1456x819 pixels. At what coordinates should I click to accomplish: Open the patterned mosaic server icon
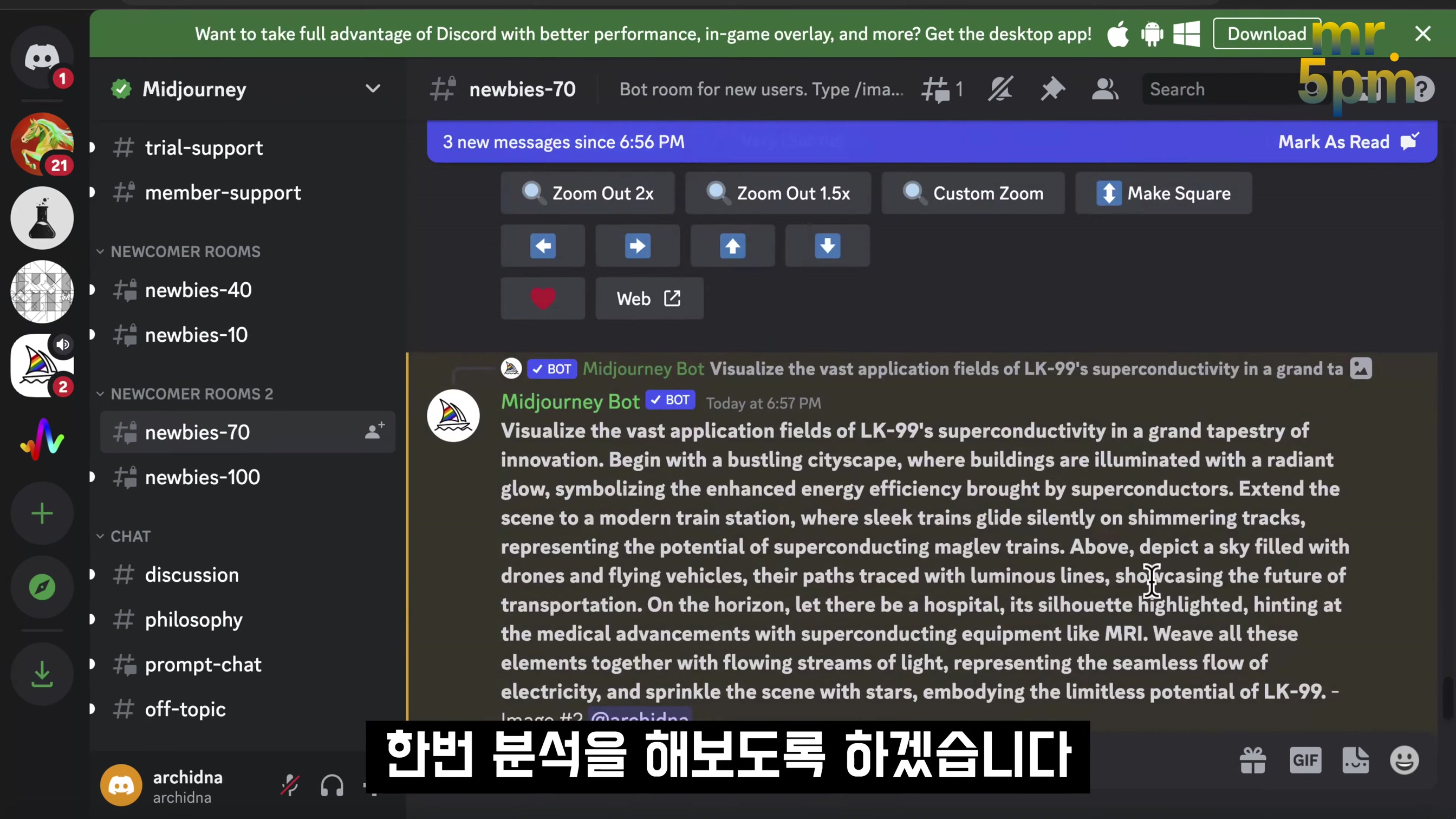(42, 291)
